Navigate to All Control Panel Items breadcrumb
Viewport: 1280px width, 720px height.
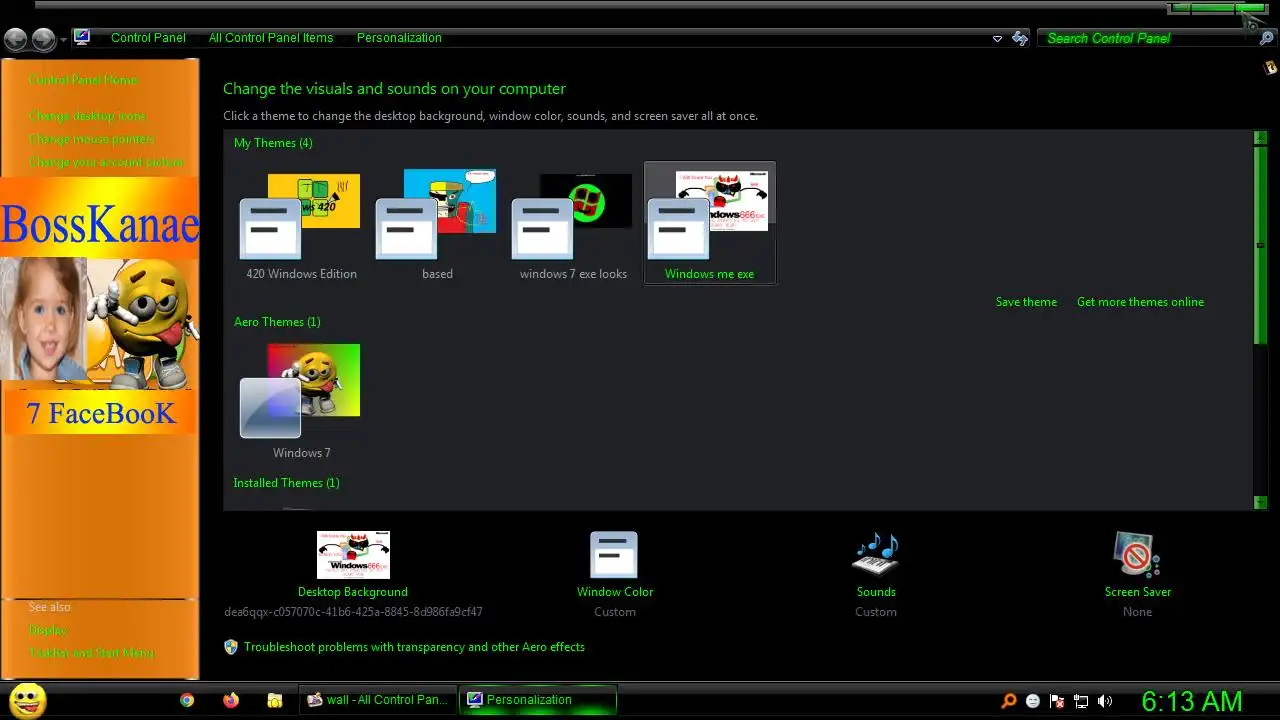click(x=270, y=38)
